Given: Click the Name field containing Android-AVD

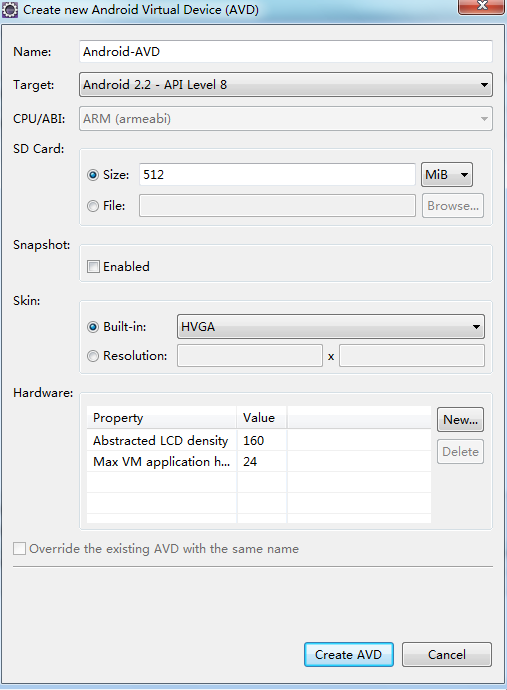Looking at the screenshot, I should 286,51.
